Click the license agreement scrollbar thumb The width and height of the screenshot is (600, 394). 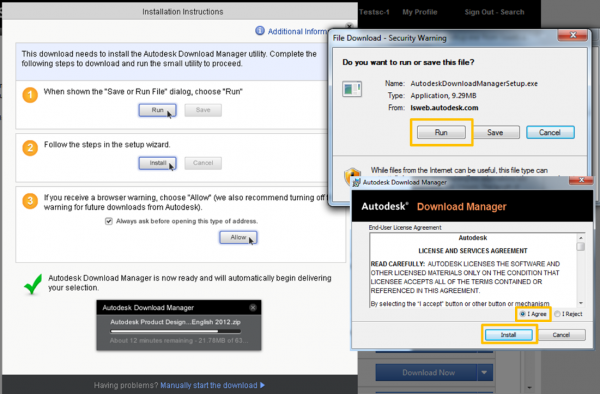581,246
